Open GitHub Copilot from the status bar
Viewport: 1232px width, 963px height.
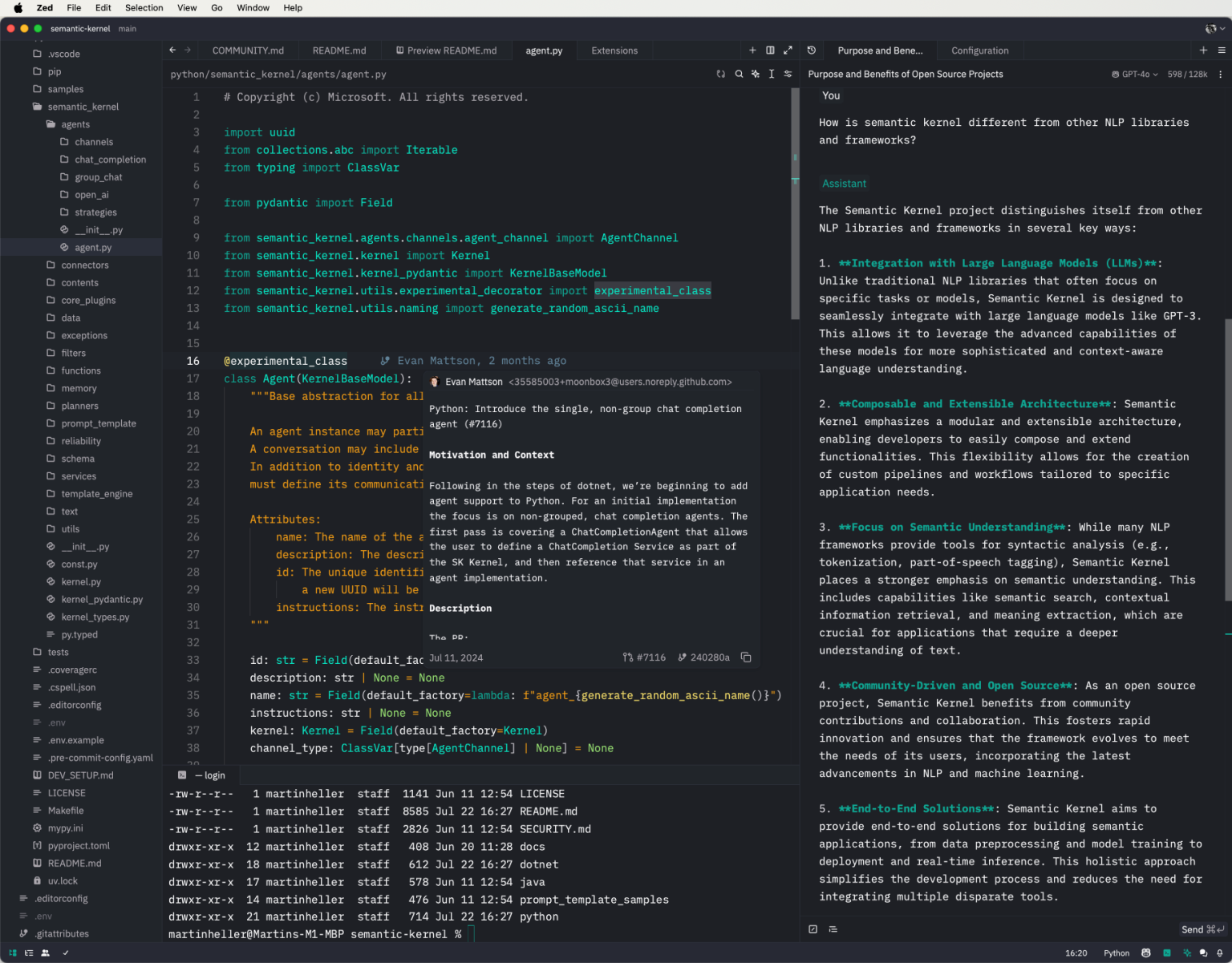(1145, 953)
